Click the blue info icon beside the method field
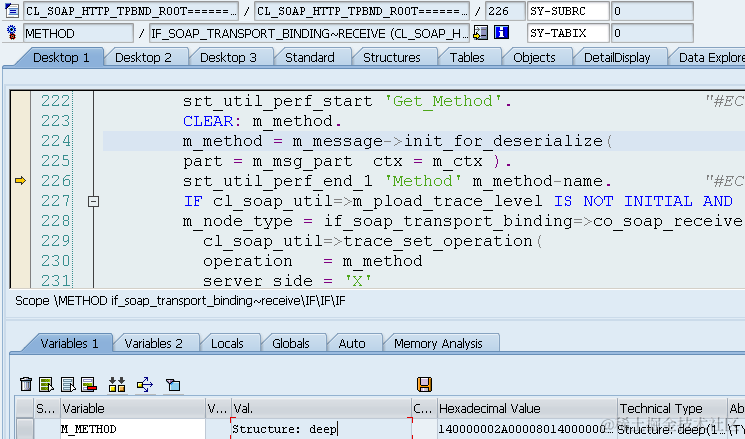 click(501, 33)
